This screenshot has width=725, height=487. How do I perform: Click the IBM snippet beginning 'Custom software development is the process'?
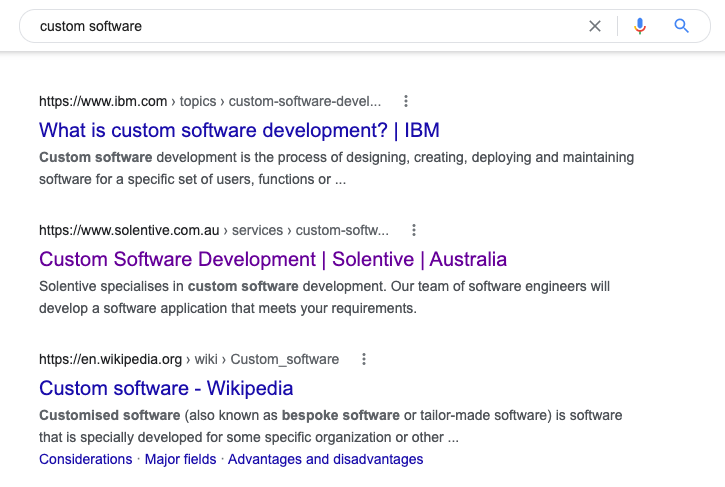click(x=336, y=168)
